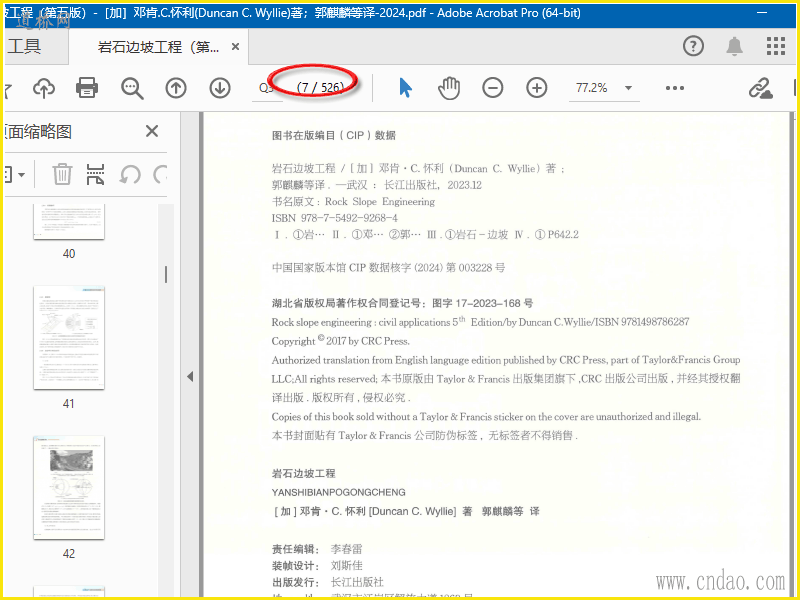Click the page number input field

(x=267, y=88)
